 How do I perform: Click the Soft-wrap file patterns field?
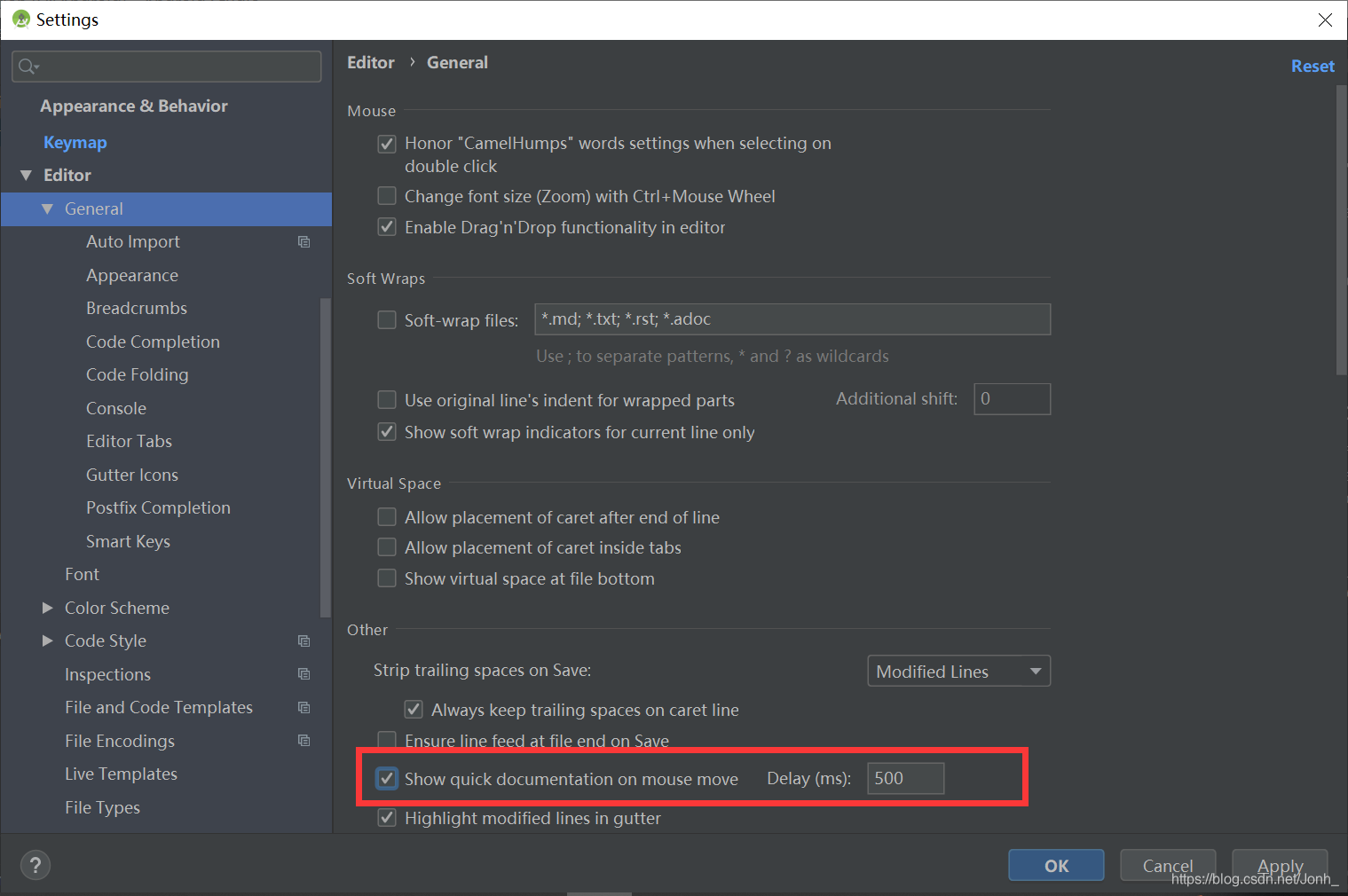pos(792,319)
